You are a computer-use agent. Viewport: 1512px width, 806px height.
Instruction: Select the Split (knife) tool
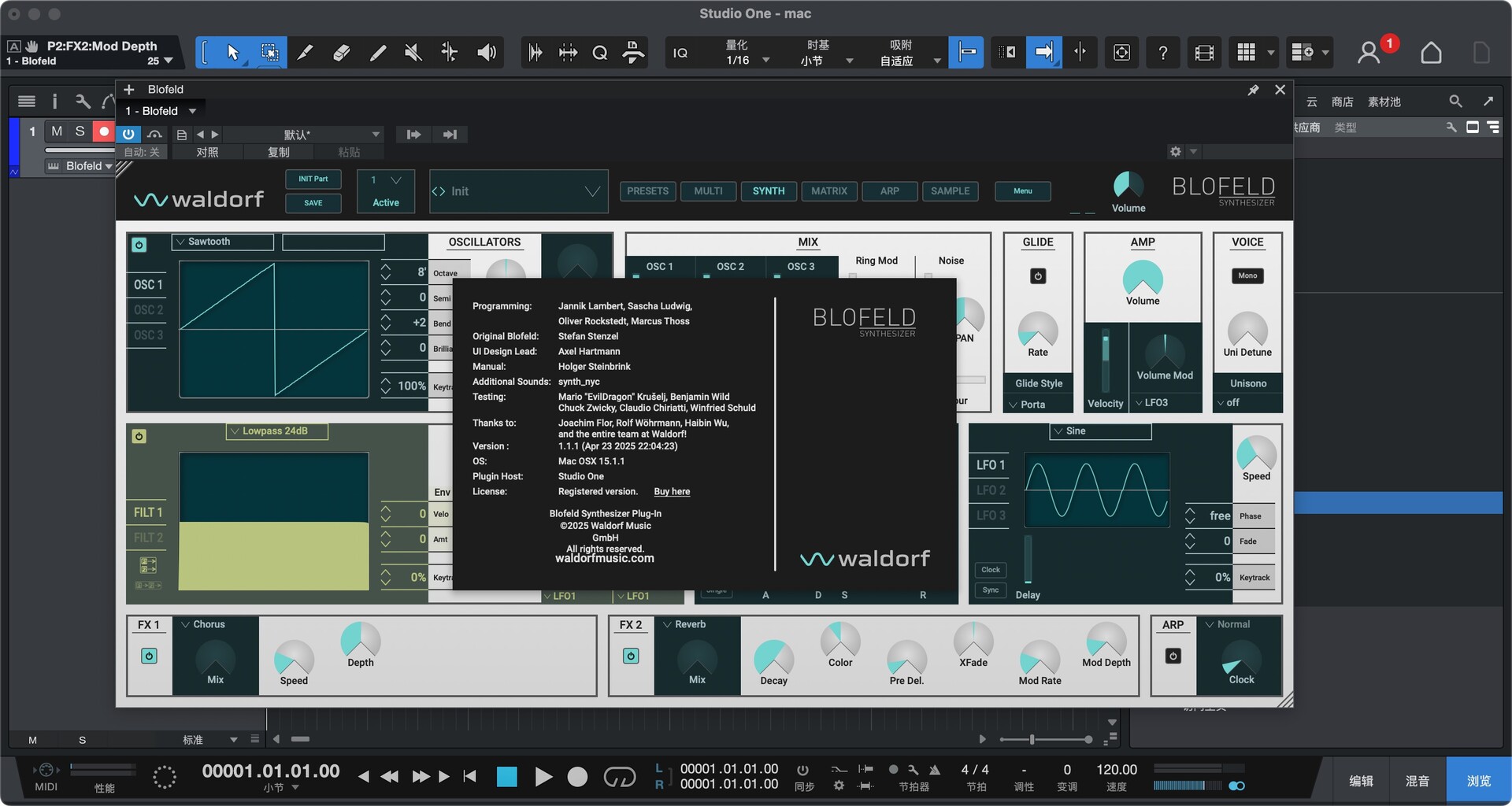306,53
